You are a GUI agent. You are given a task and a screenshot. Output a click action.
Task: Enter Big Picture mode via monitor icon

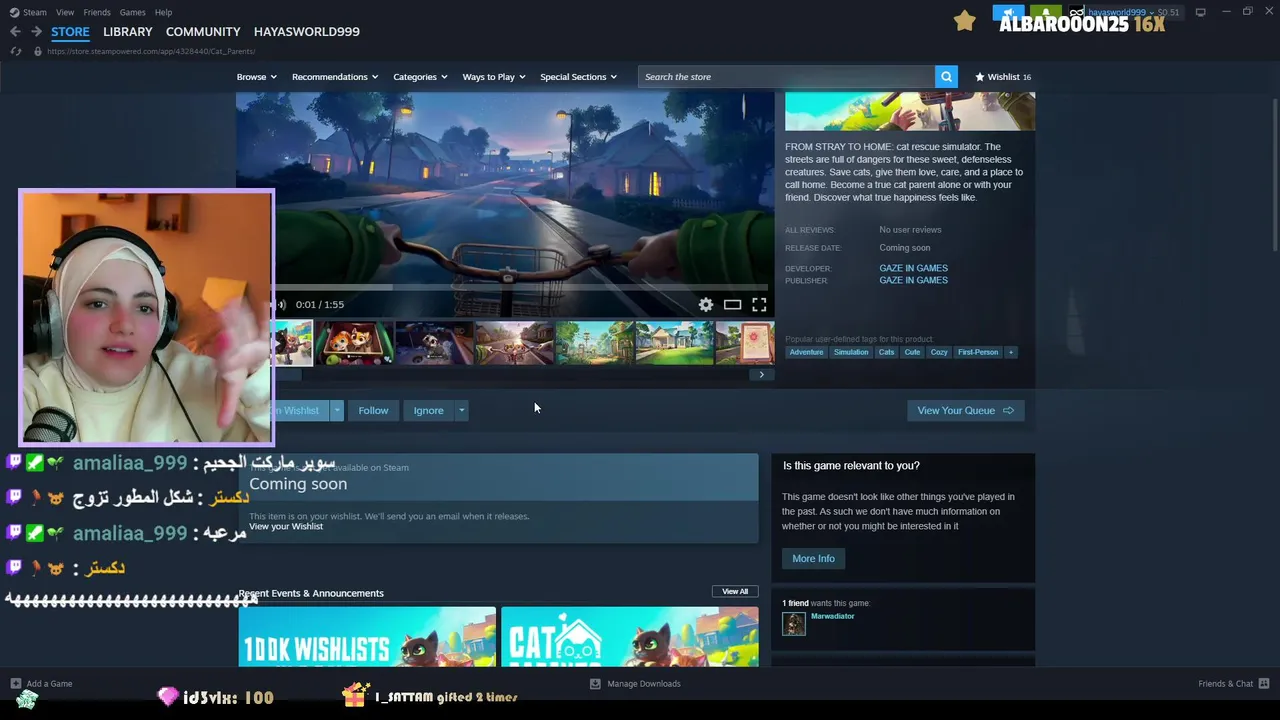(1200, 12)
